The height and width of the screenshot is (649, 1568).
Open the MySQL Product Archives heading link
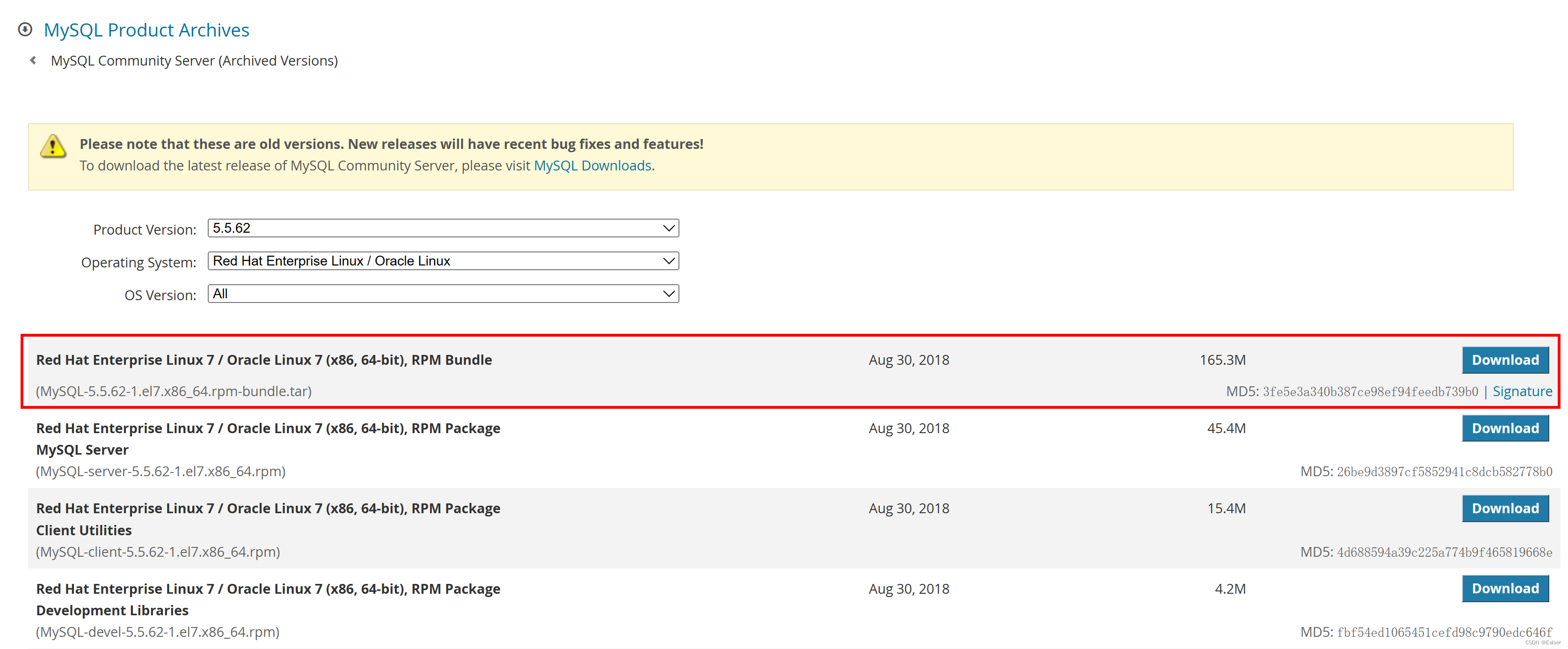pos(147,30)
